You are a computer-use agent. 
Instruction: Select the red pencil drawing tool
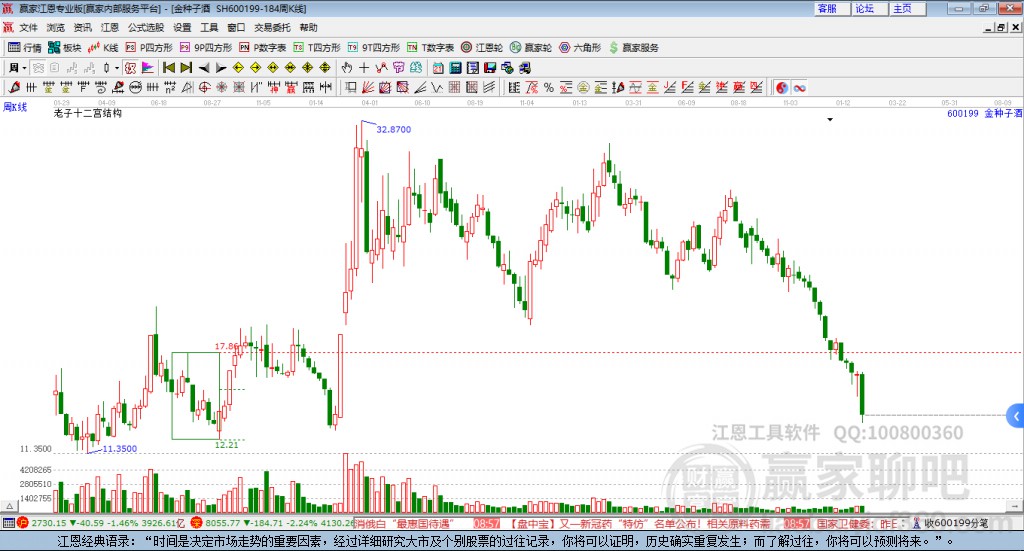point(14,87)
